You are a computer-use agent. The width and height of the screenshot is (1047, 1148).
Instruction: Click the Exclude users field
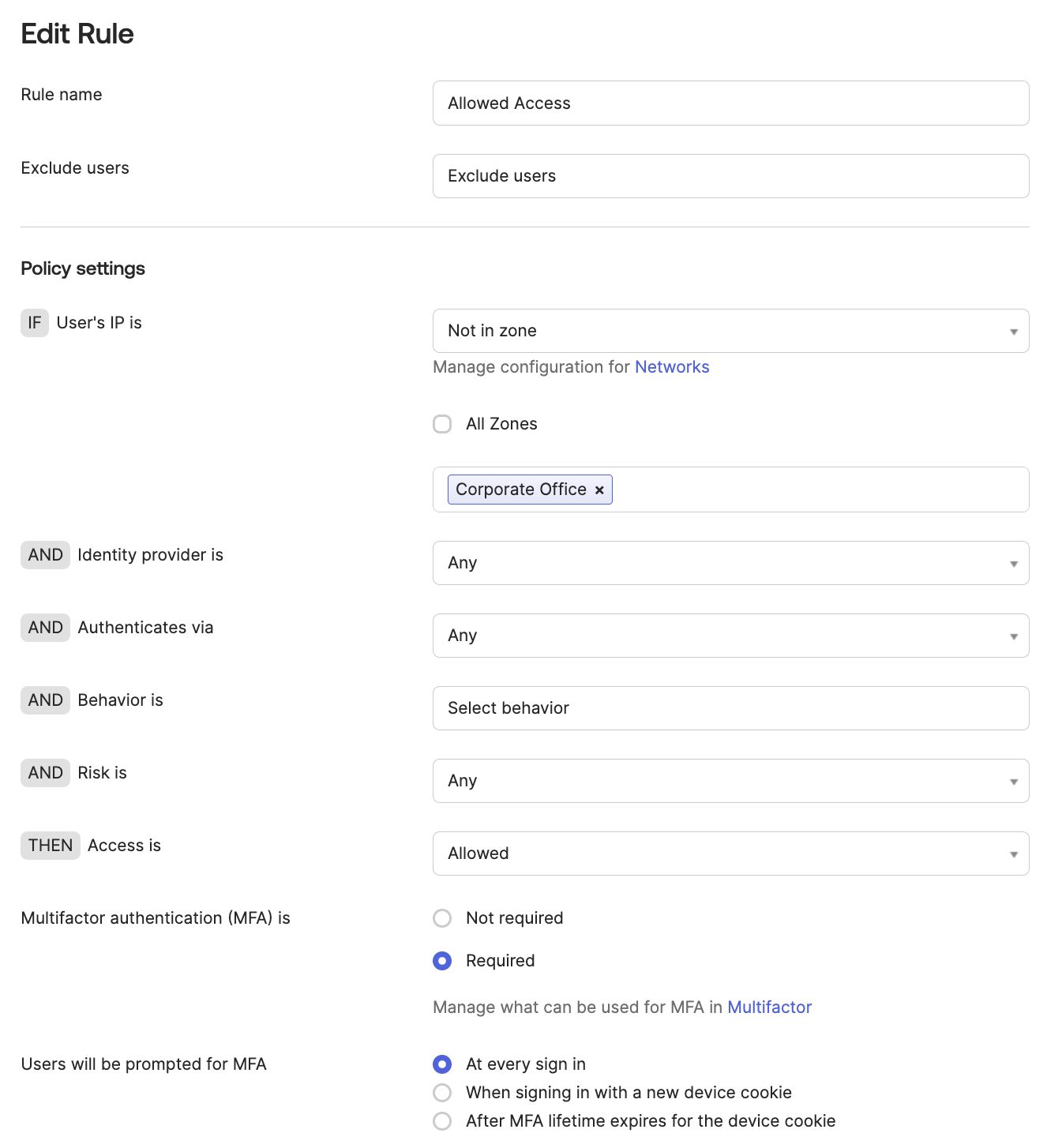[730, 176]
